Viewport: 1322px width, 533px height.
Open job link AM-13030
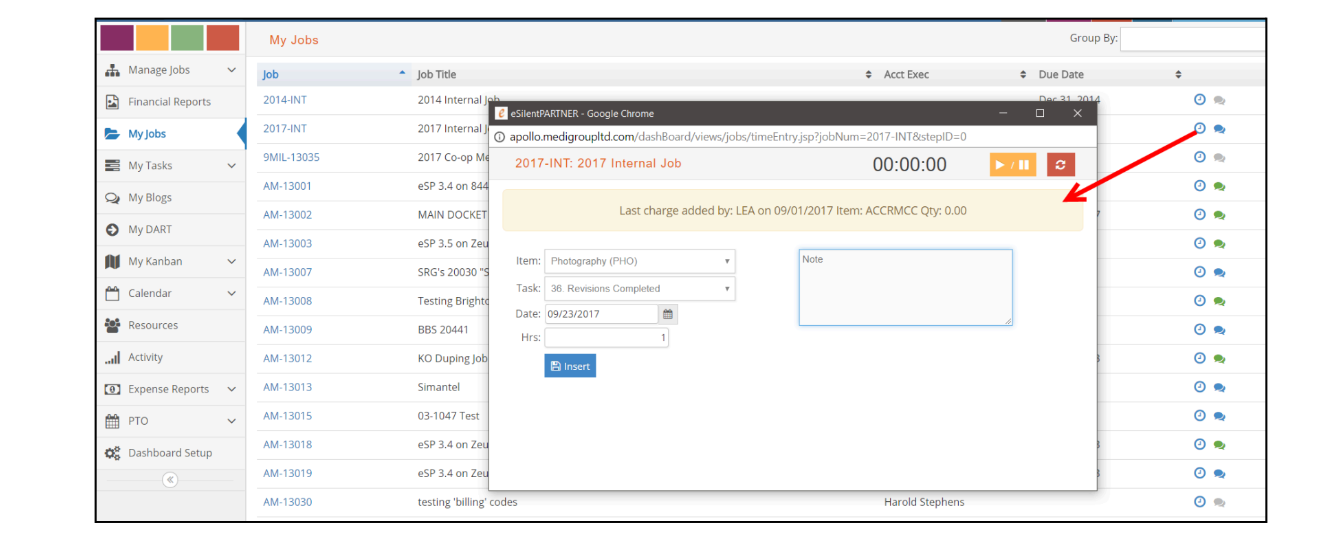click(287, 502)
